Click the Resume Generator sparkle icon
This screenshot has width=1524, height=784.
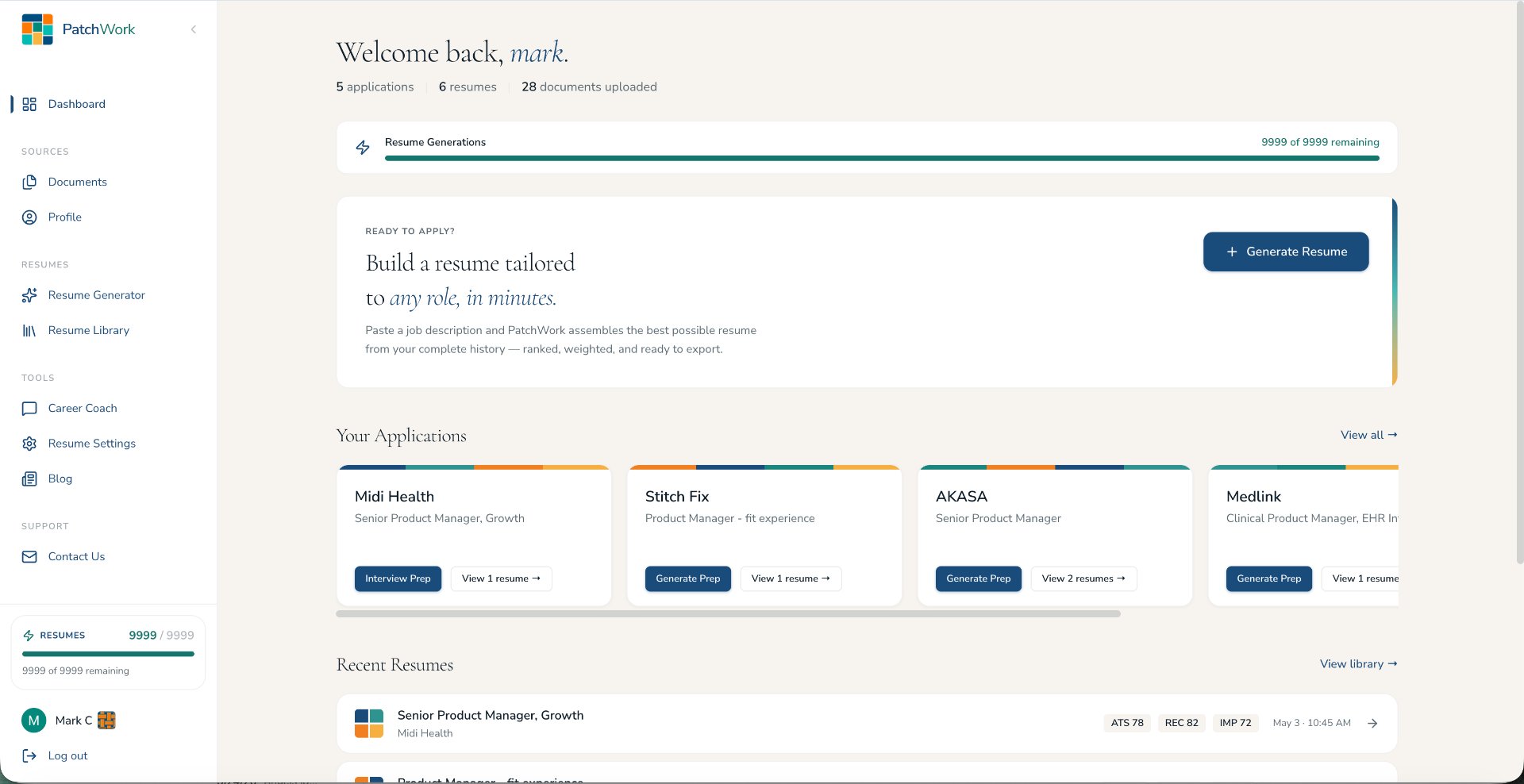29,295
